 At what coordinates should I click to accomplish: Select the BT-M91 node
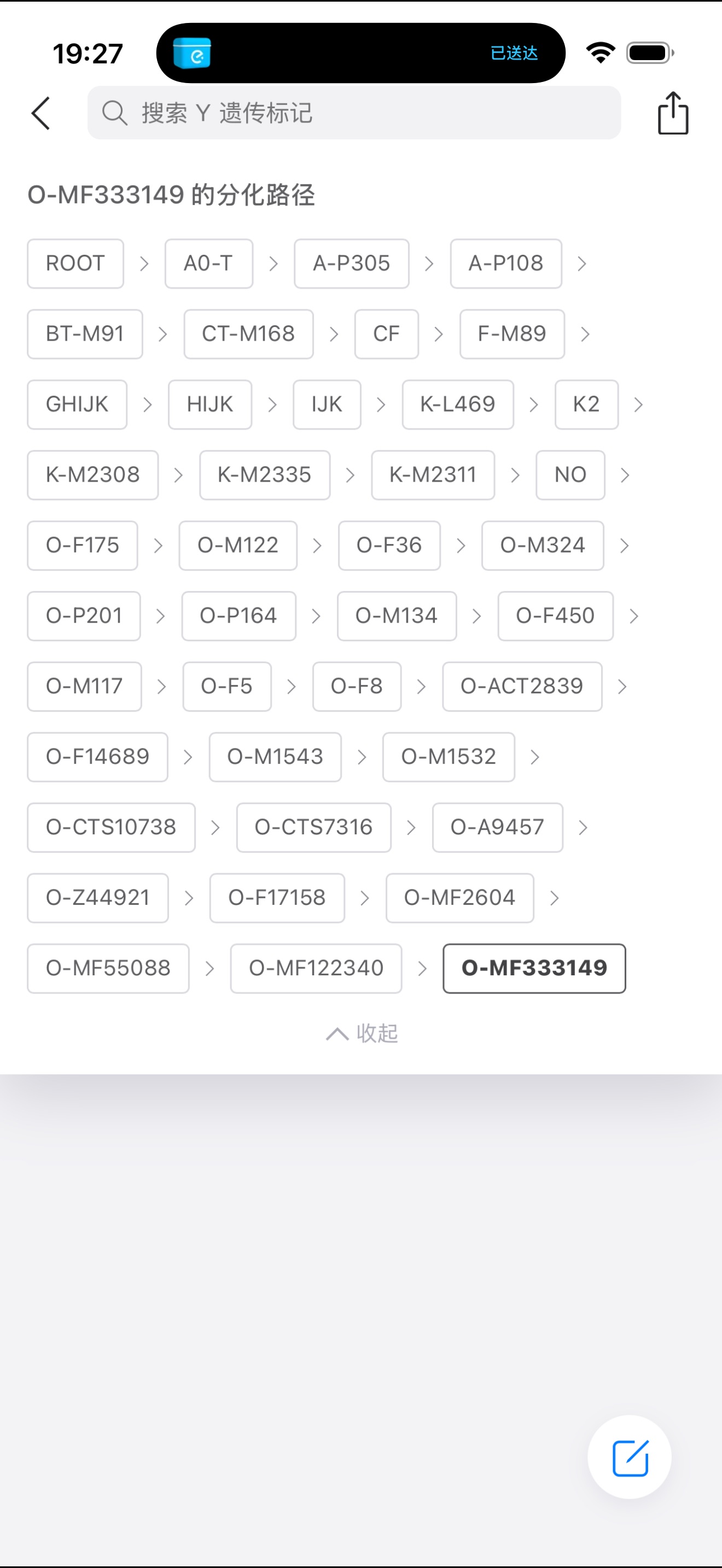[x=85, y=334]
